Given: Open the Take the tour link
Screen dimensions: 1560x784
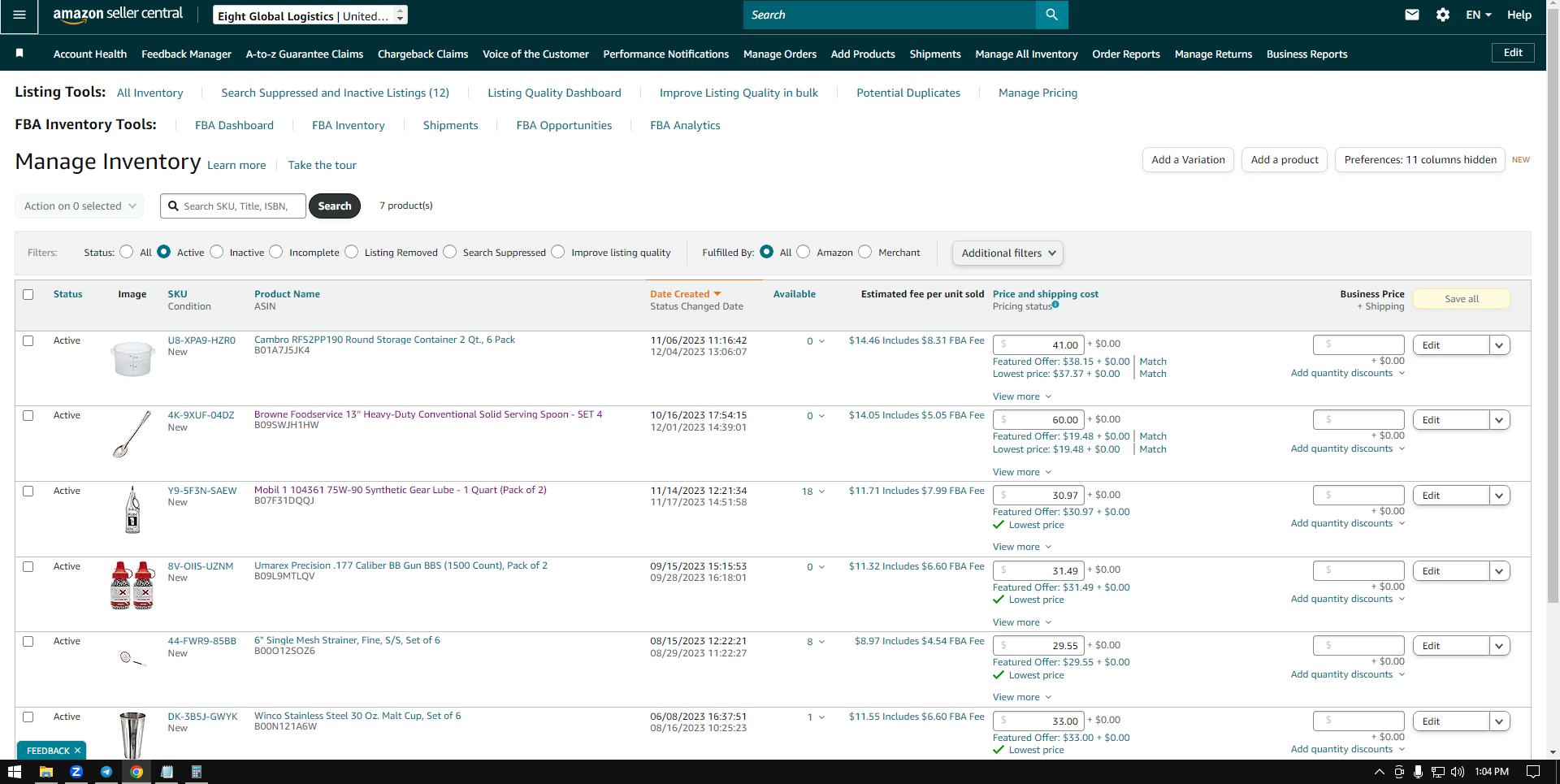Looking at the screenshot, I should coord(322,165).
